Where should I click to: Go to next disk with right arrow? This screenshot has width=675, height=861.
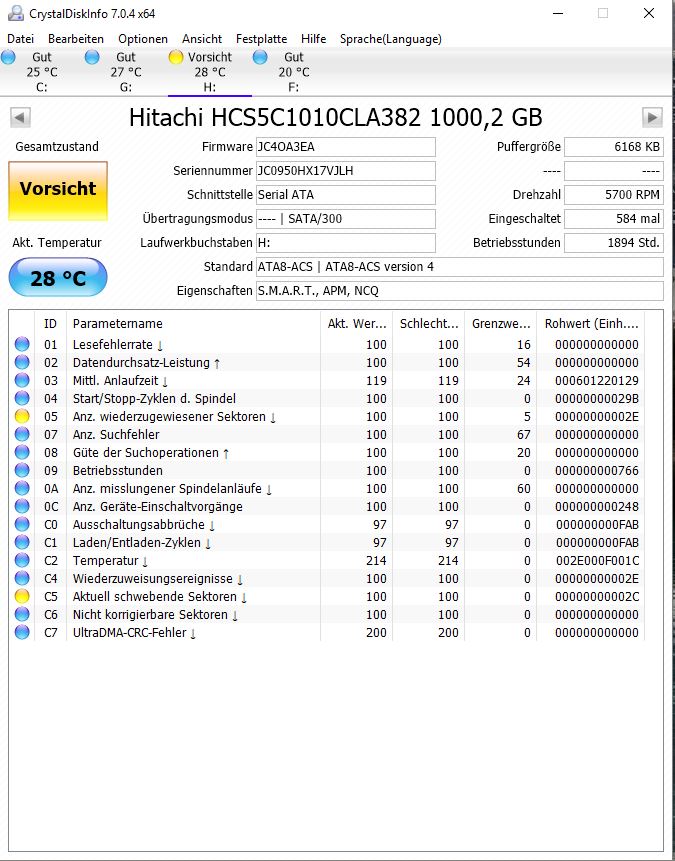(x=652, y=117)
